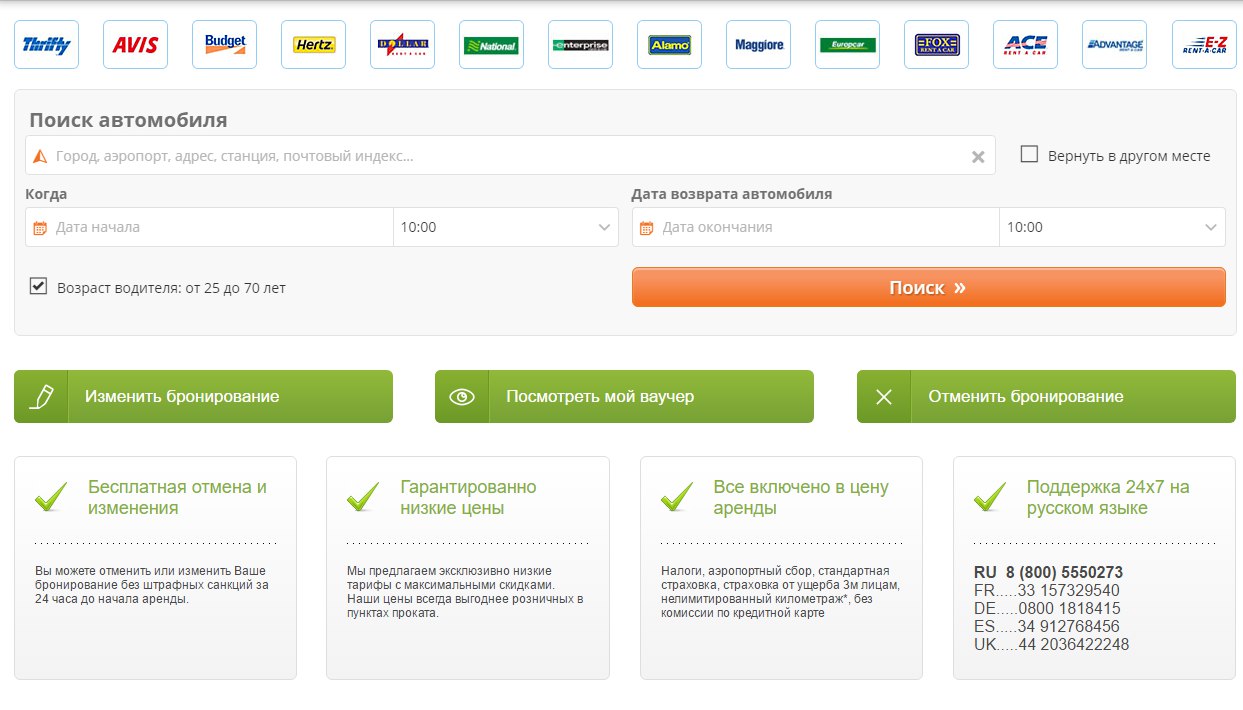Open the calendar icon for Дата окончания
Image resolution: width=1243 pixels, height=710 pixels.
647,228
